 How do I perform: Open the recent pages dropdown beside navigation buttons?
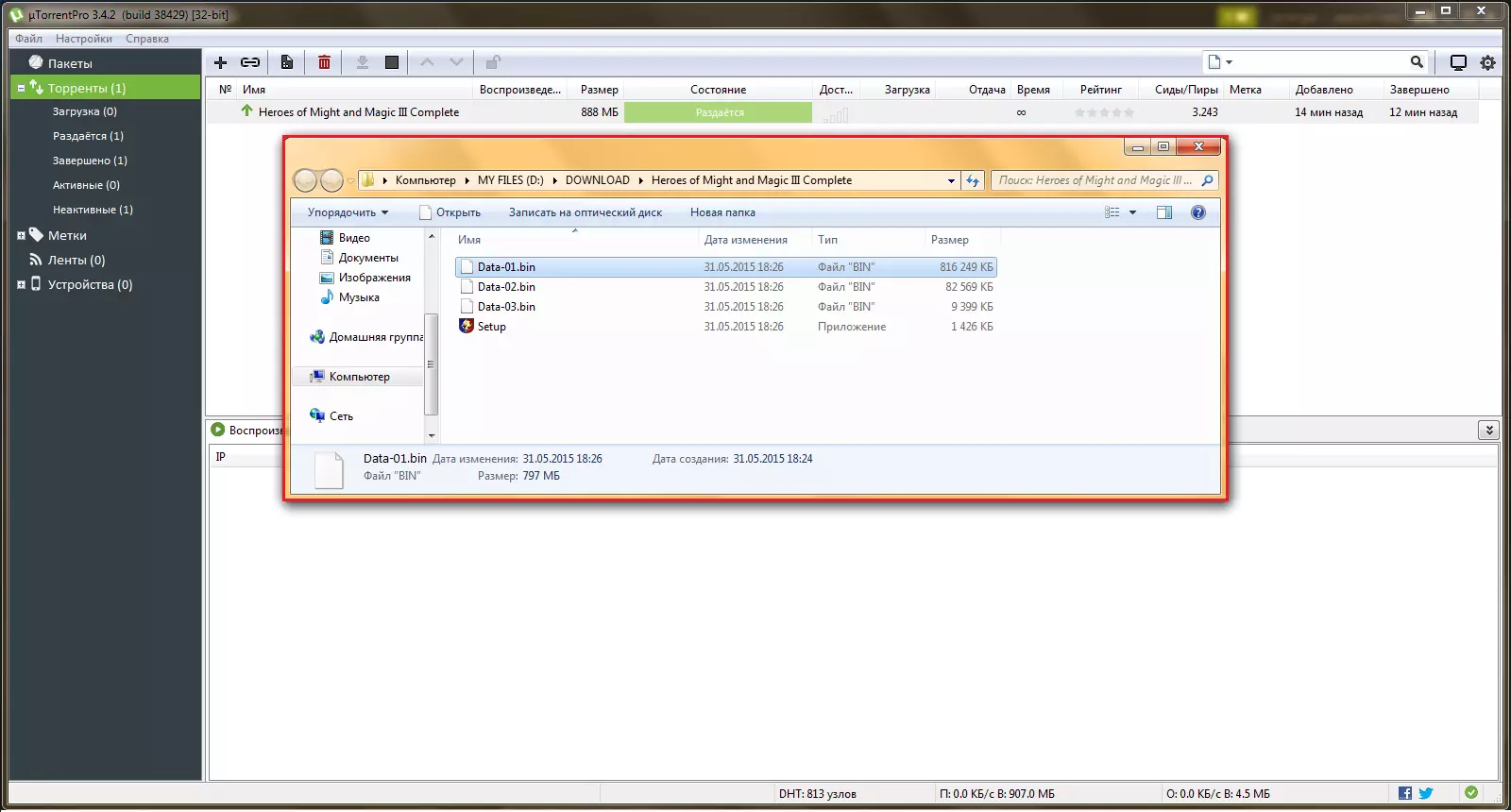(x=350, y=180)
